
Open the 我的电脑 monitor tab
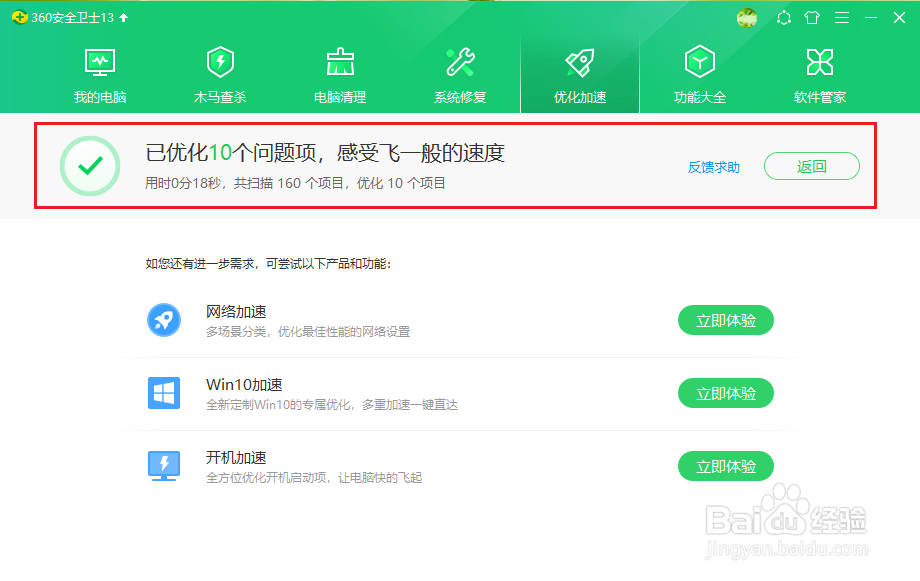click(x=100, y=76)
